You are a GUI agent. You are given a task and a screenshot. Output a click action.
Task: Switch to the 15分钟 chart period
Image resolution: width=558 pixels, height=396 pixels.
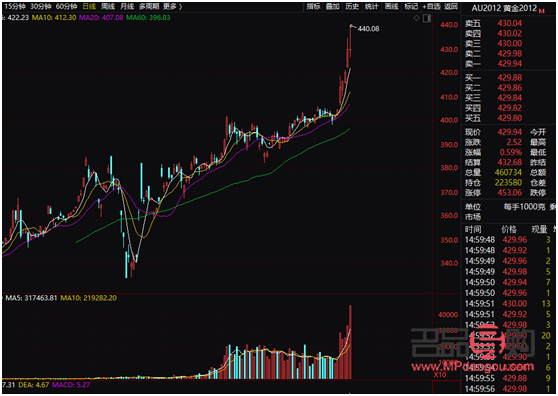coord(15,7)
